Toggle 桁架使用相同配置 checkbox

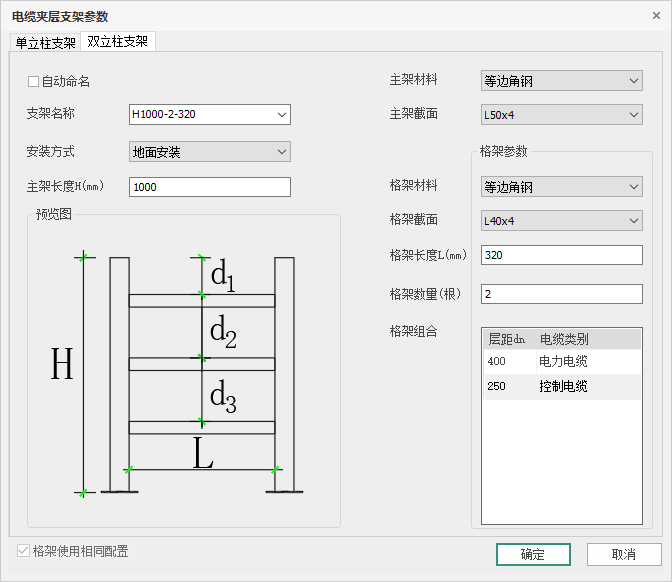pos(24,551)
